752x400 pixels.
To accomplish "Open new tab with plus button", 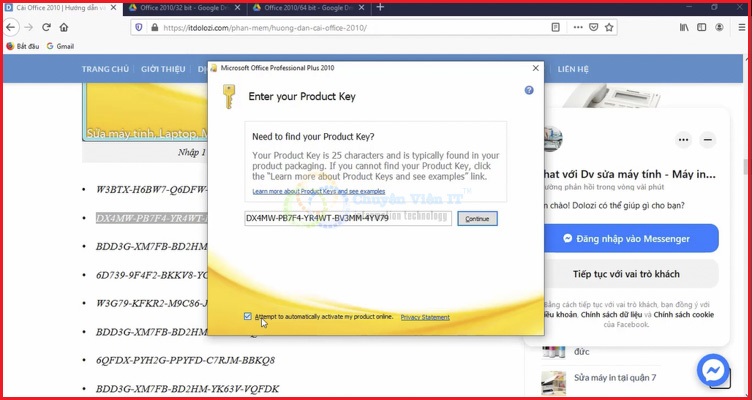I will (x=380, y=7).
